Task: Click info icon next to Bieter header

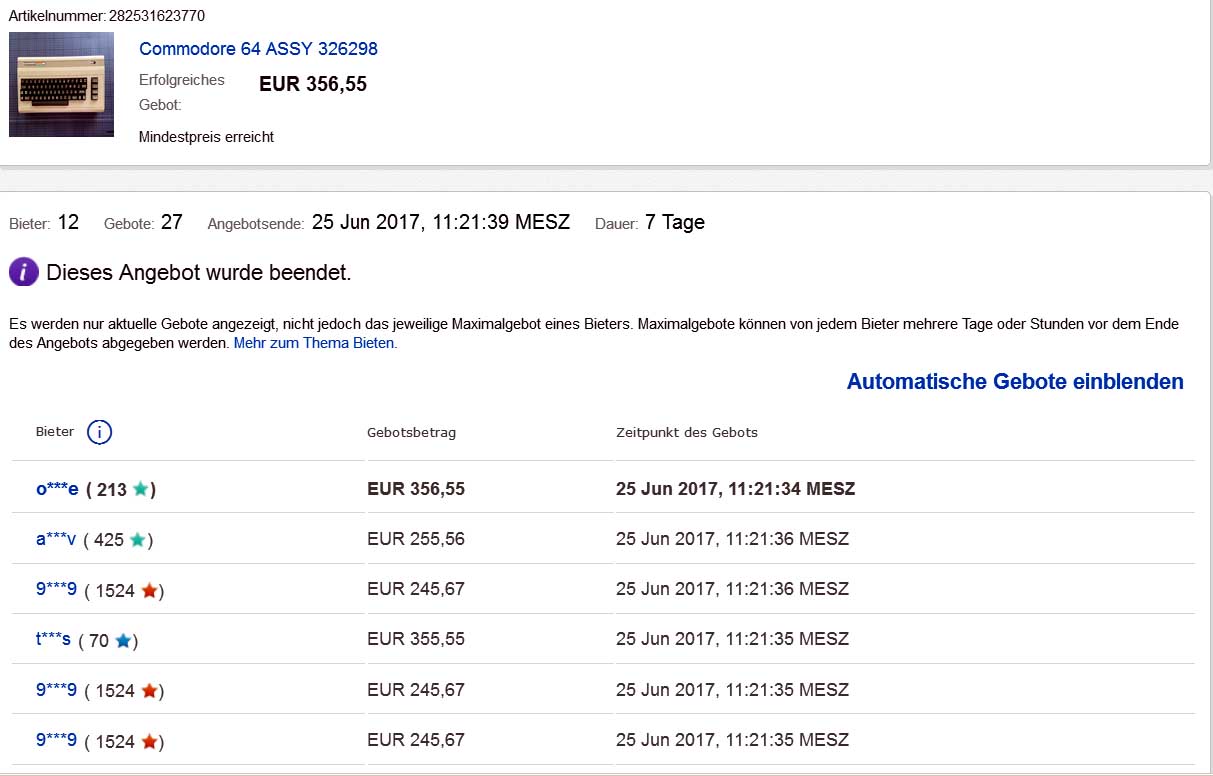Action: pos(99,432)
